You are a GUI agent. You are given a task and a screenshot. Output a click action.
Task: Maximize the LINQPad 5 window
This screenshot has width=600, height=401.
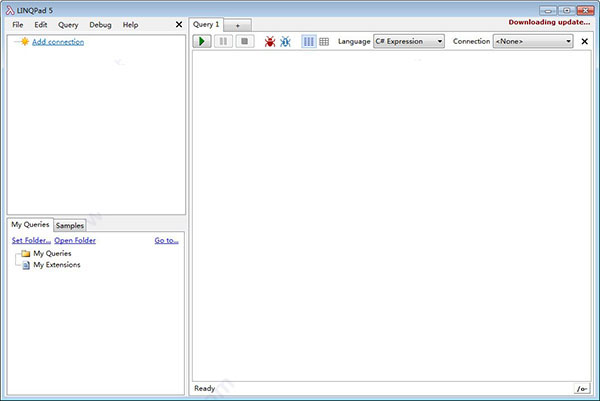(x=567, y=10)
